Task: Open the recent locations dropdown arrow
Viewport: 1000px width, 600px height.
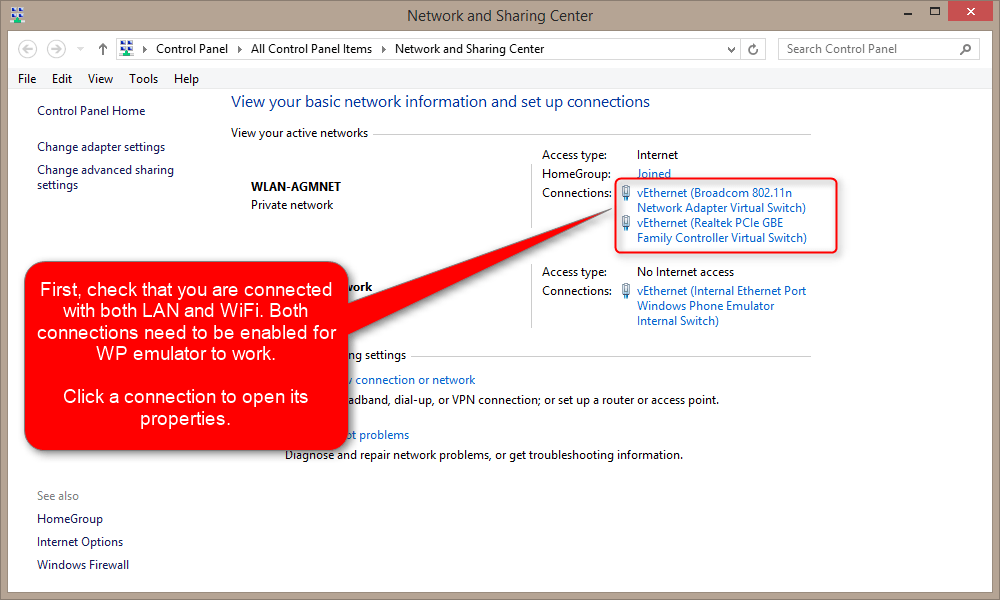Action: (80, 49)
